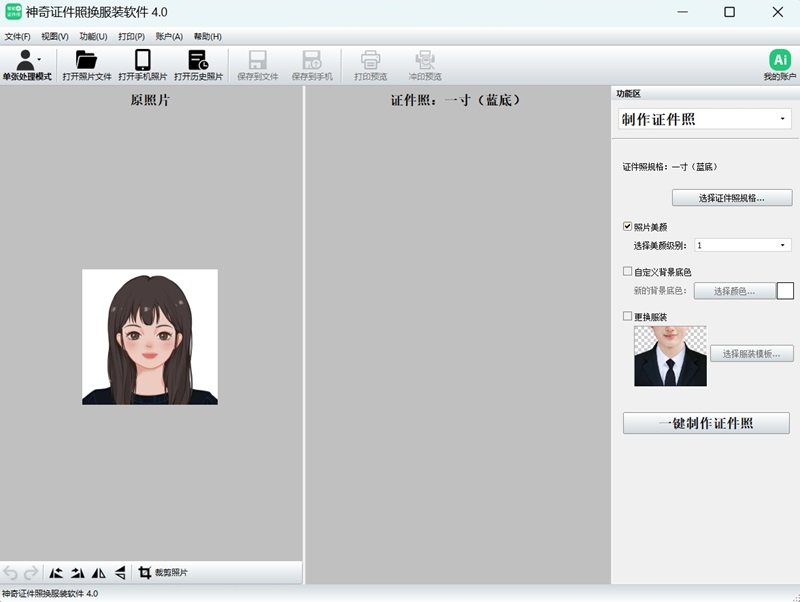The image size is (800, 602).
Task: Expand the 制作证件照 function dropdown
Action: coord(781,119)
